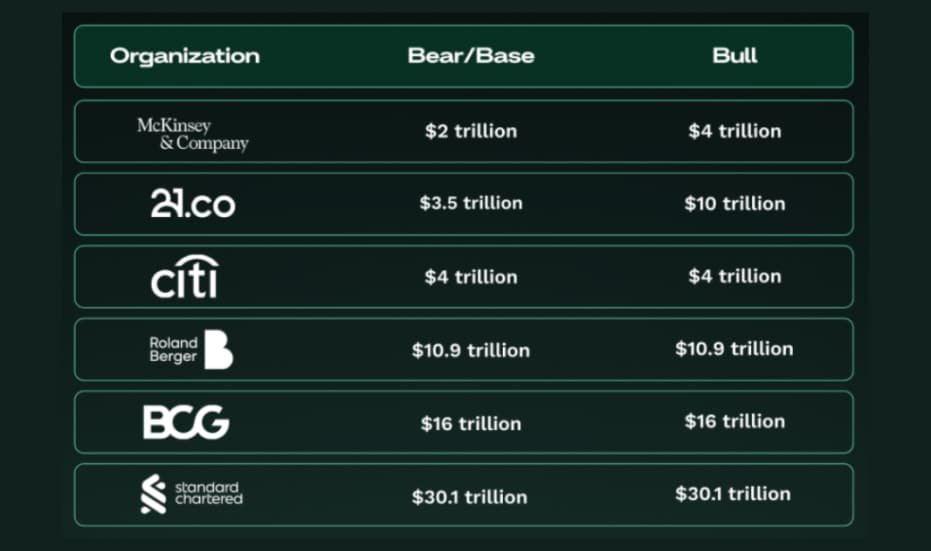931x551 pixels.
Task: Select the $10 trillion Bull estimate
Action: (x=734, y=203)
